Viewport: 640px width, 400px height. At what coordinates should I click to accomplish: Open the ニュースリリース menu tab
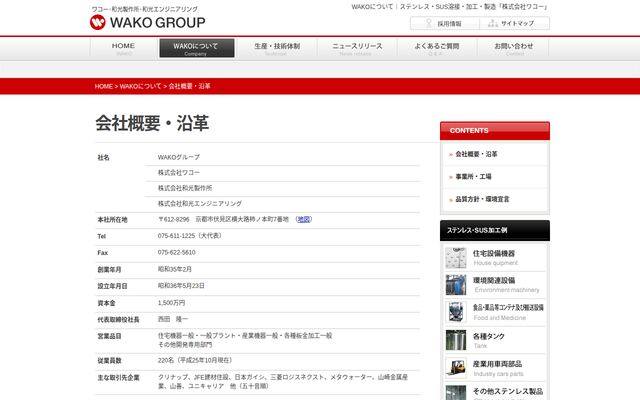click(x=357, y=49)
